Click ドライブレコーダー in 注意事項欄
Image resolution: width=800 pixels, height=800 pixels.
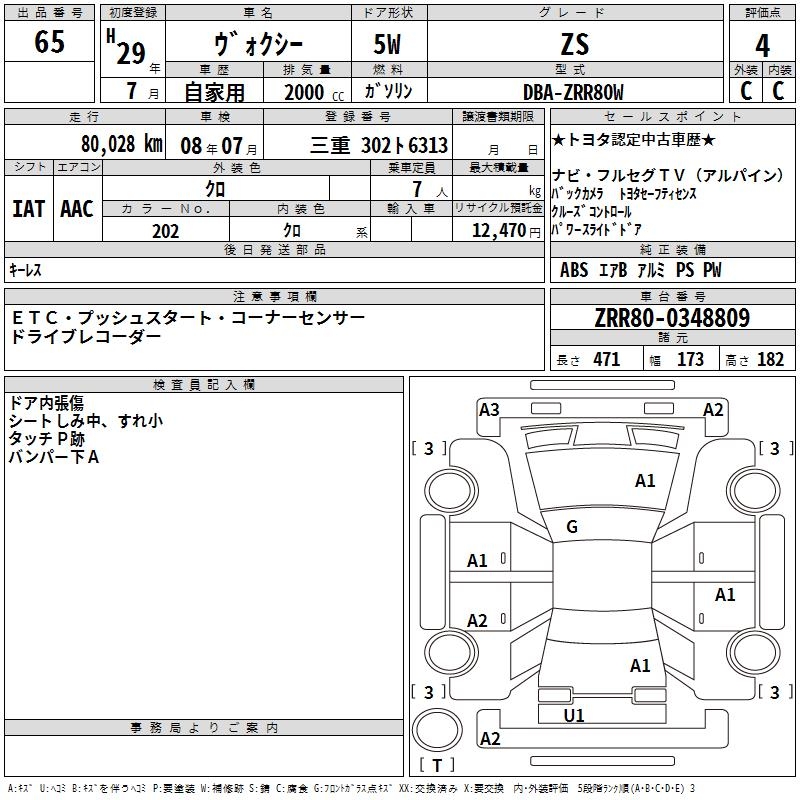86,336
